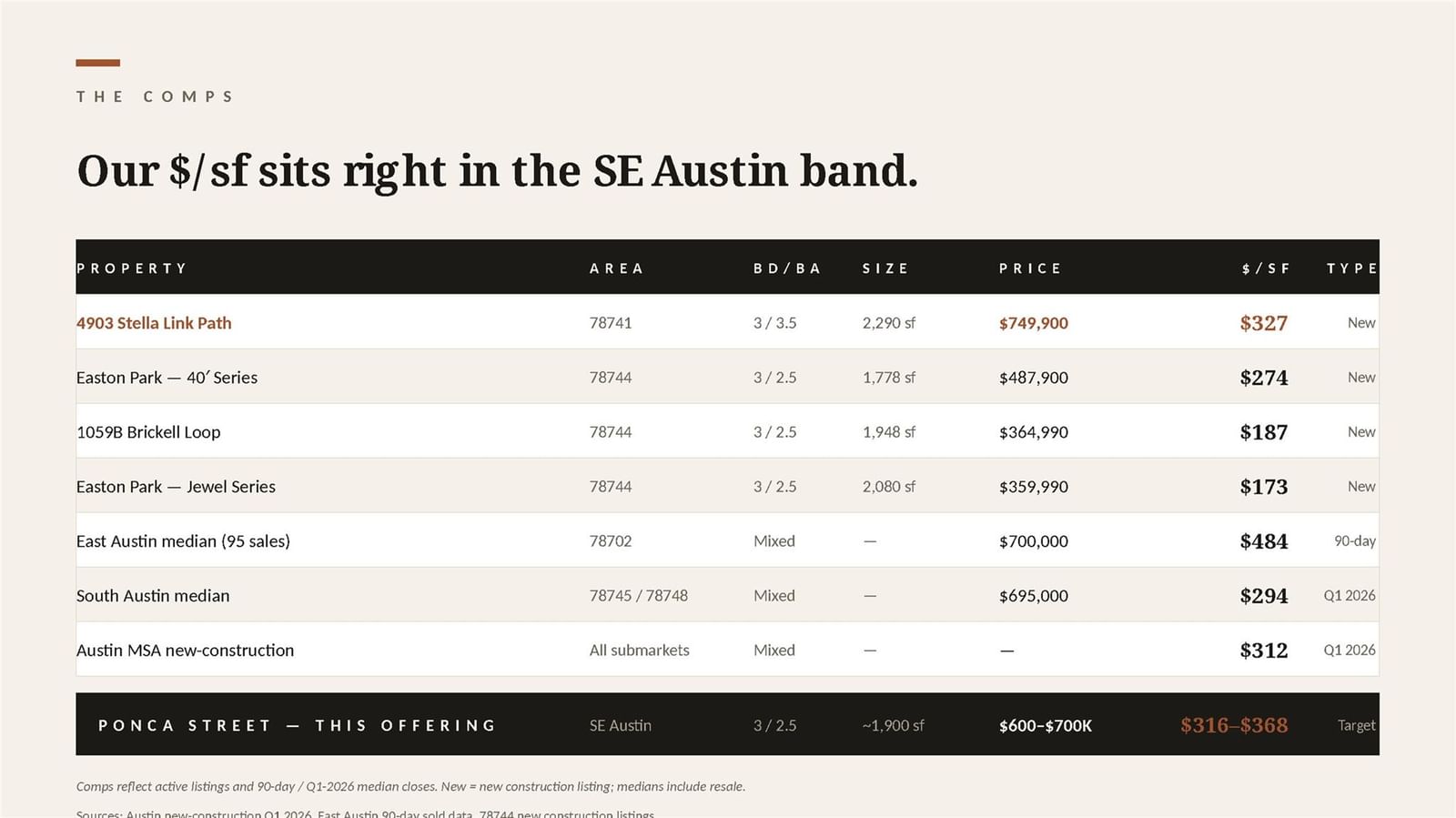Click the $327 price-per-square-foot value
The height and width of the screenshot is (818, 1456).
pos(1263,323)
